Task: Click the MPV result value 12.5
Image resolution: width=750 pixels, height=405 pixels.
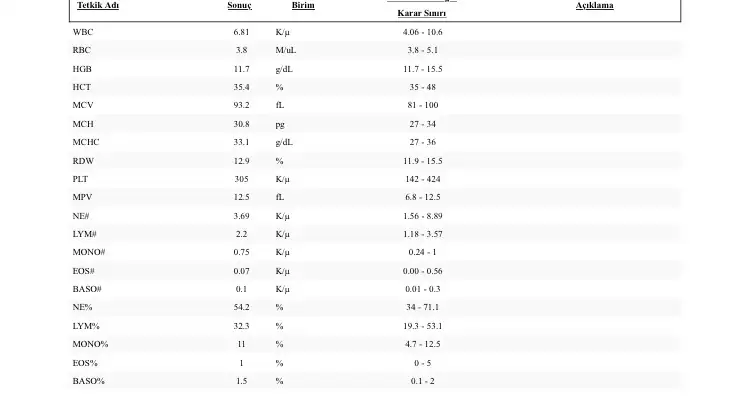Action: (x=241, y=197)
